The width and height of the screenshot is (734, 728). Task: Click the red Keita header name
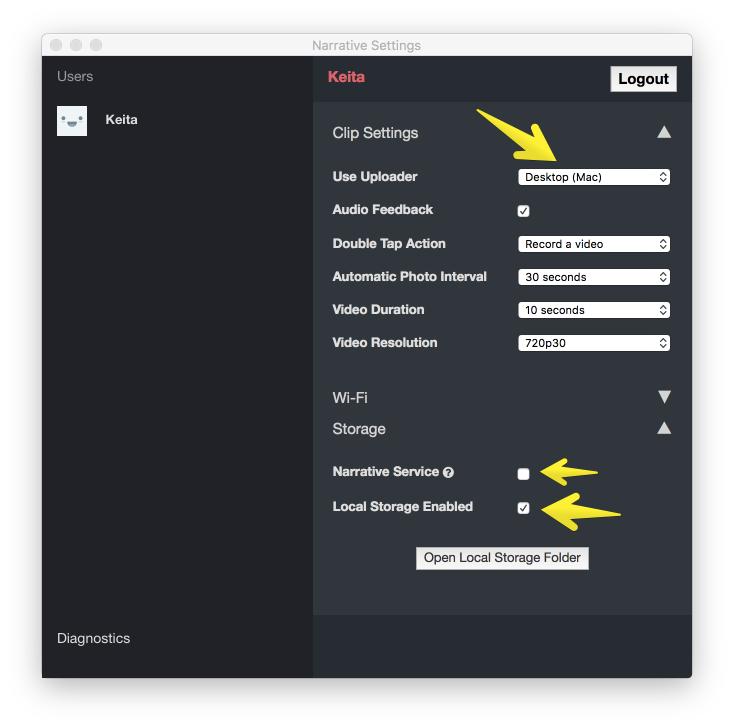pyautogui.click(x=346, y=77)
